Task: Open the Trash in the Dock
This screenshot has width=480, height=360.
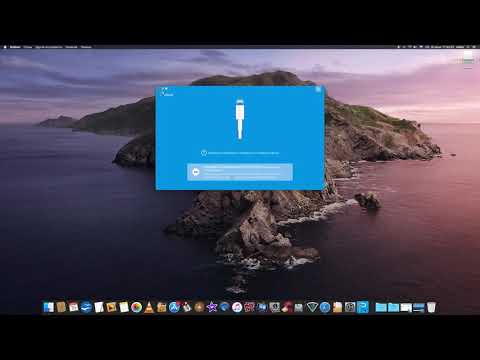Action: (431, 307)
